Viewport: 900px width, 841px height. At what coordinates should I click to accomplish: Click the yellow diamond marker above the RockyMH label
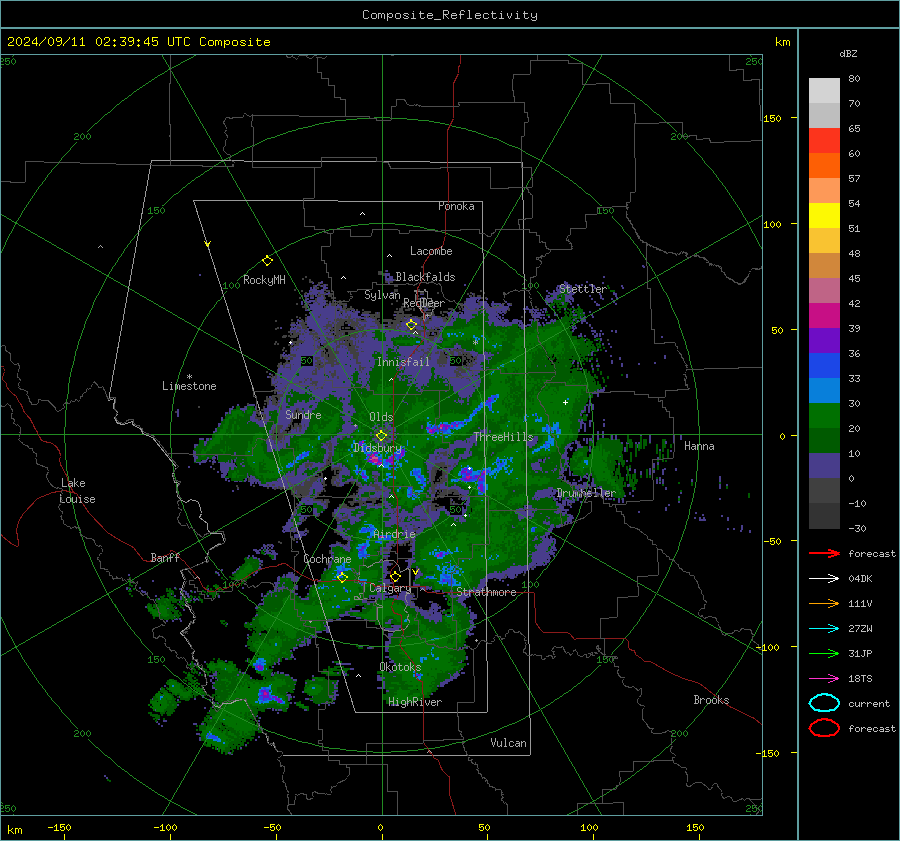tap(267, 261)
